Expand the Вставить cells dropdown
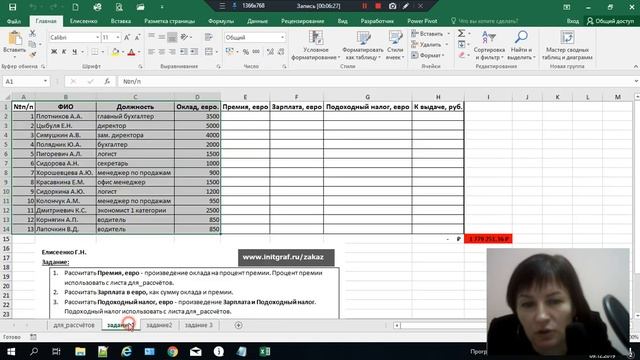This screenshot has height=360, width=640. pos(449,33)
